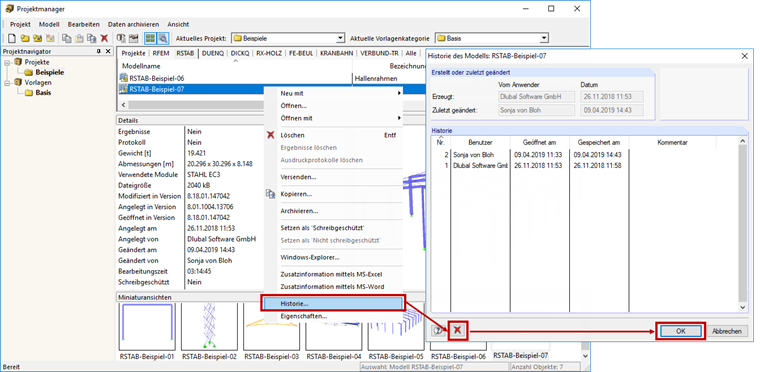Screen dimensions: 760x372
Task: Open the Aktuelle Vorlagenkategorie dropdown
Action: coord(544,38)
